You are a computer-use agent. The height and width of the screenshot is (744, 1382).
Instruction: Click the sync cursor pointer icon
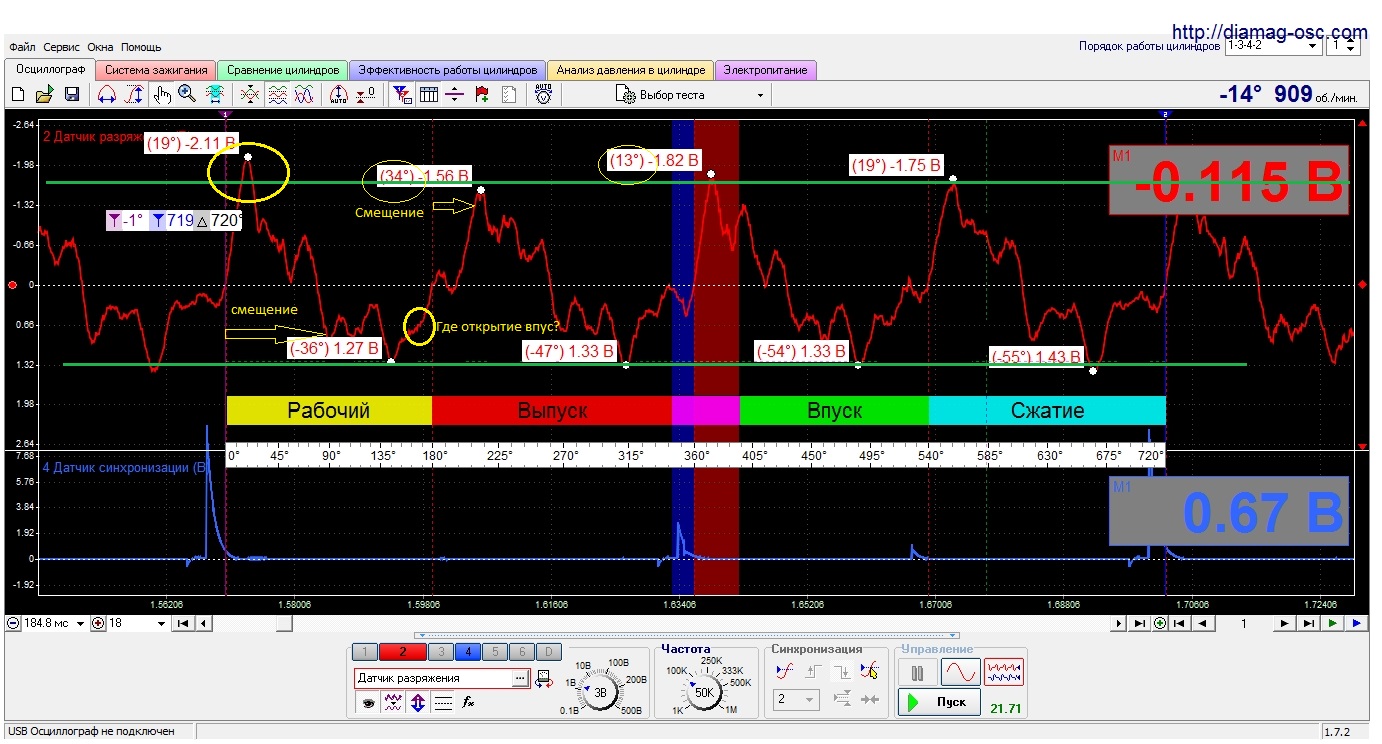(x=870, y=672)
